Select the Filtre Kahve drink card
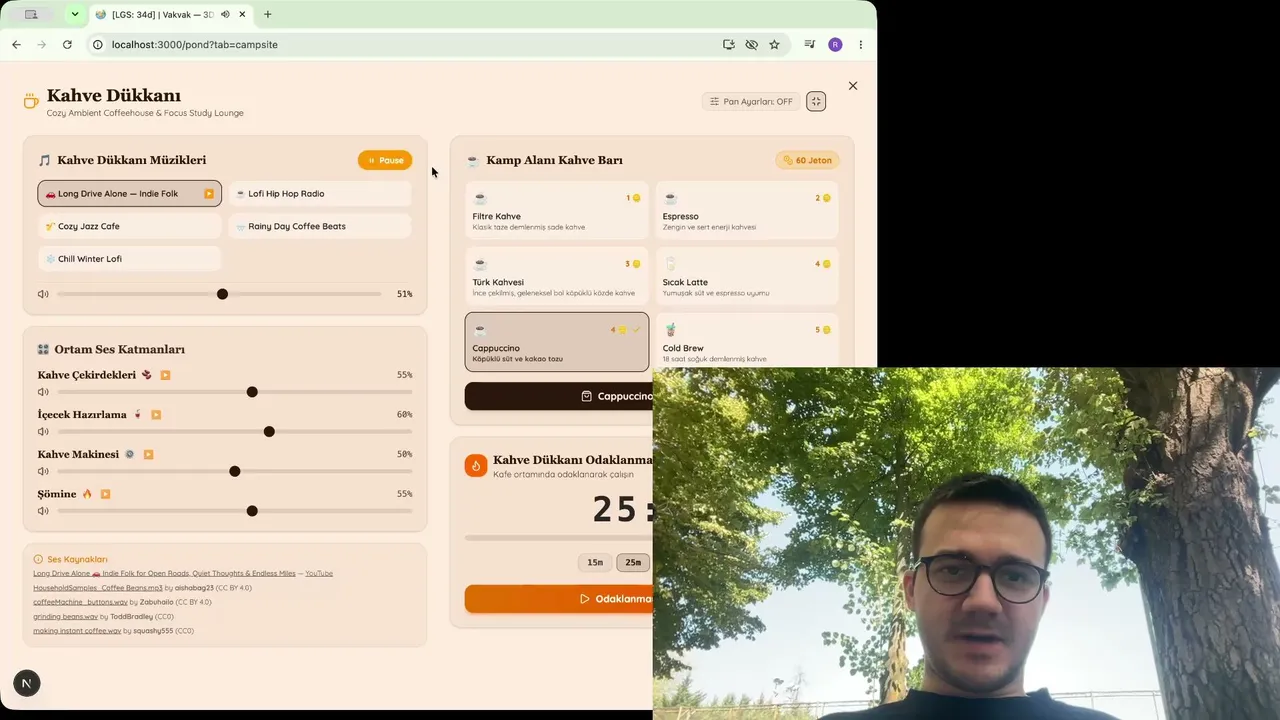The width and height of the screenshot is (1280, 720). tap(557, 210)
